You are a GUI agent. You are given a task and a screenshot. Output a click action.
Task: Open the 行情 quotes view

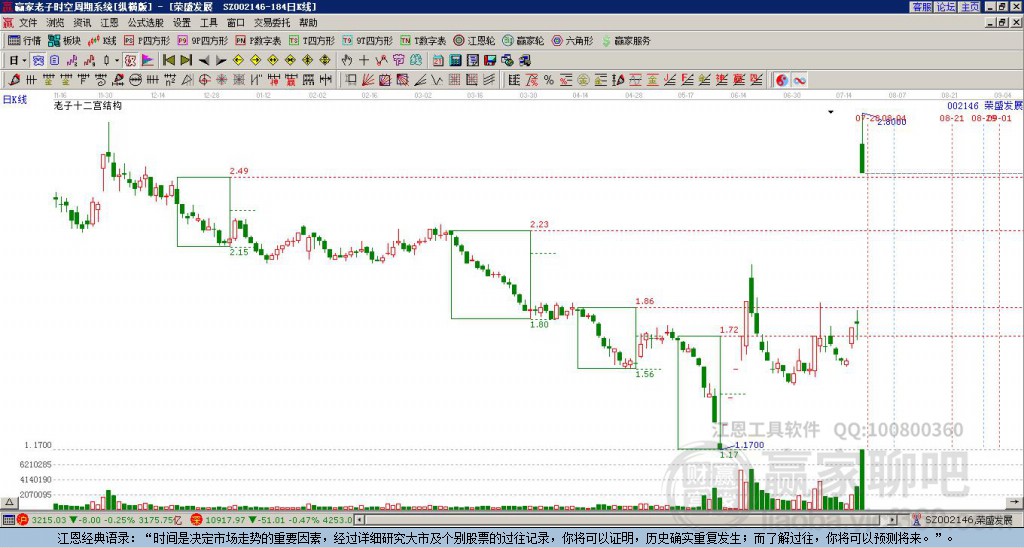24,40
